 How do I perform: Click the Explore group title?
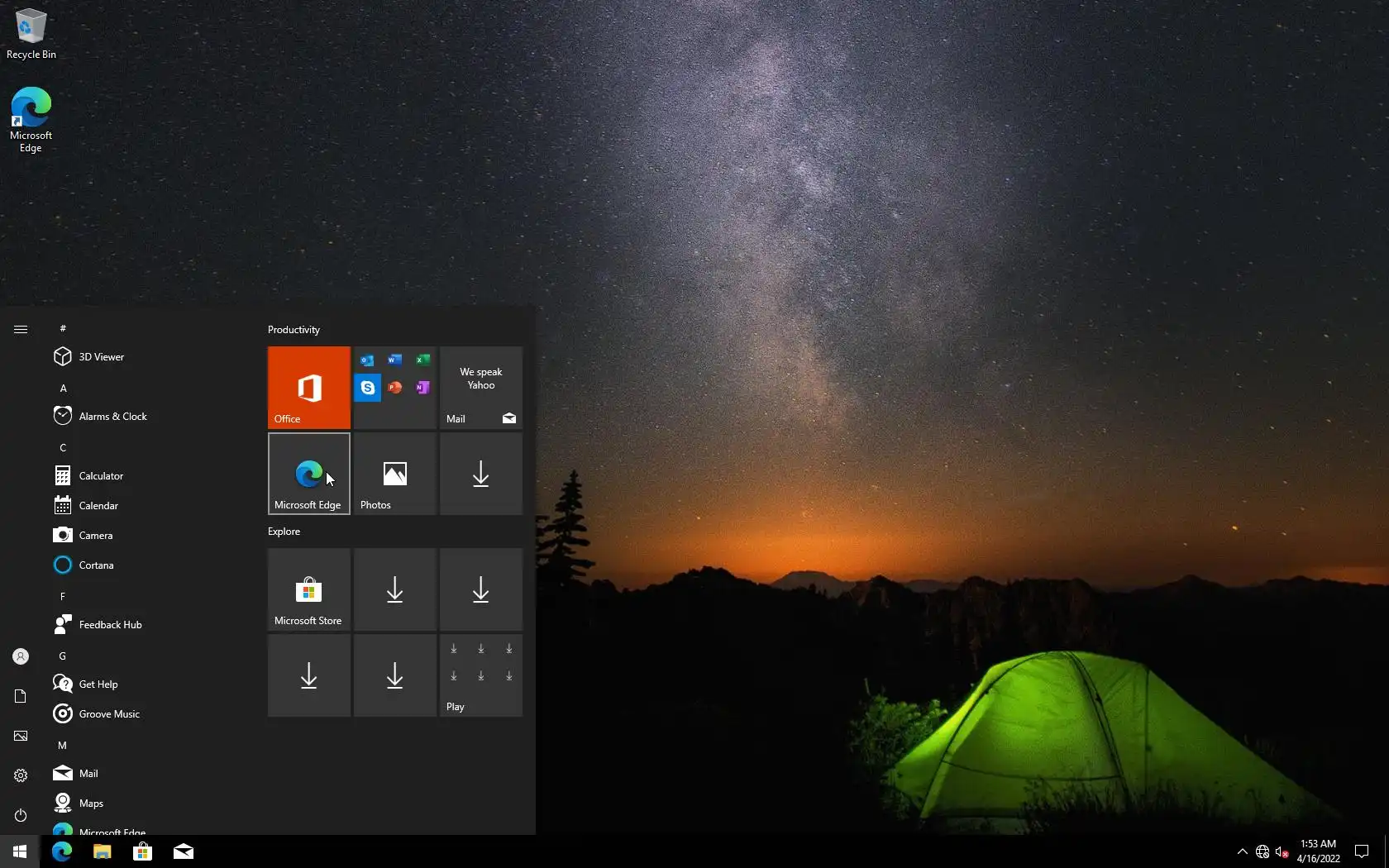pyautogui.click(x=284, y=531)
